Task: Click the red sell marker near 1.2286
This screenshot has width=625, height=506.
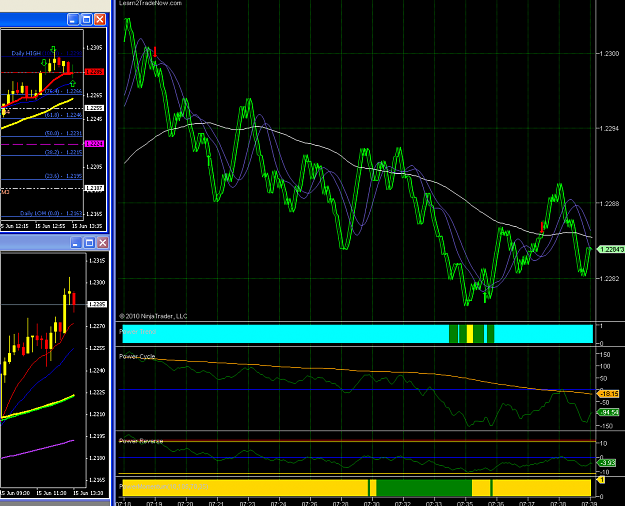Action: point(542,227)
